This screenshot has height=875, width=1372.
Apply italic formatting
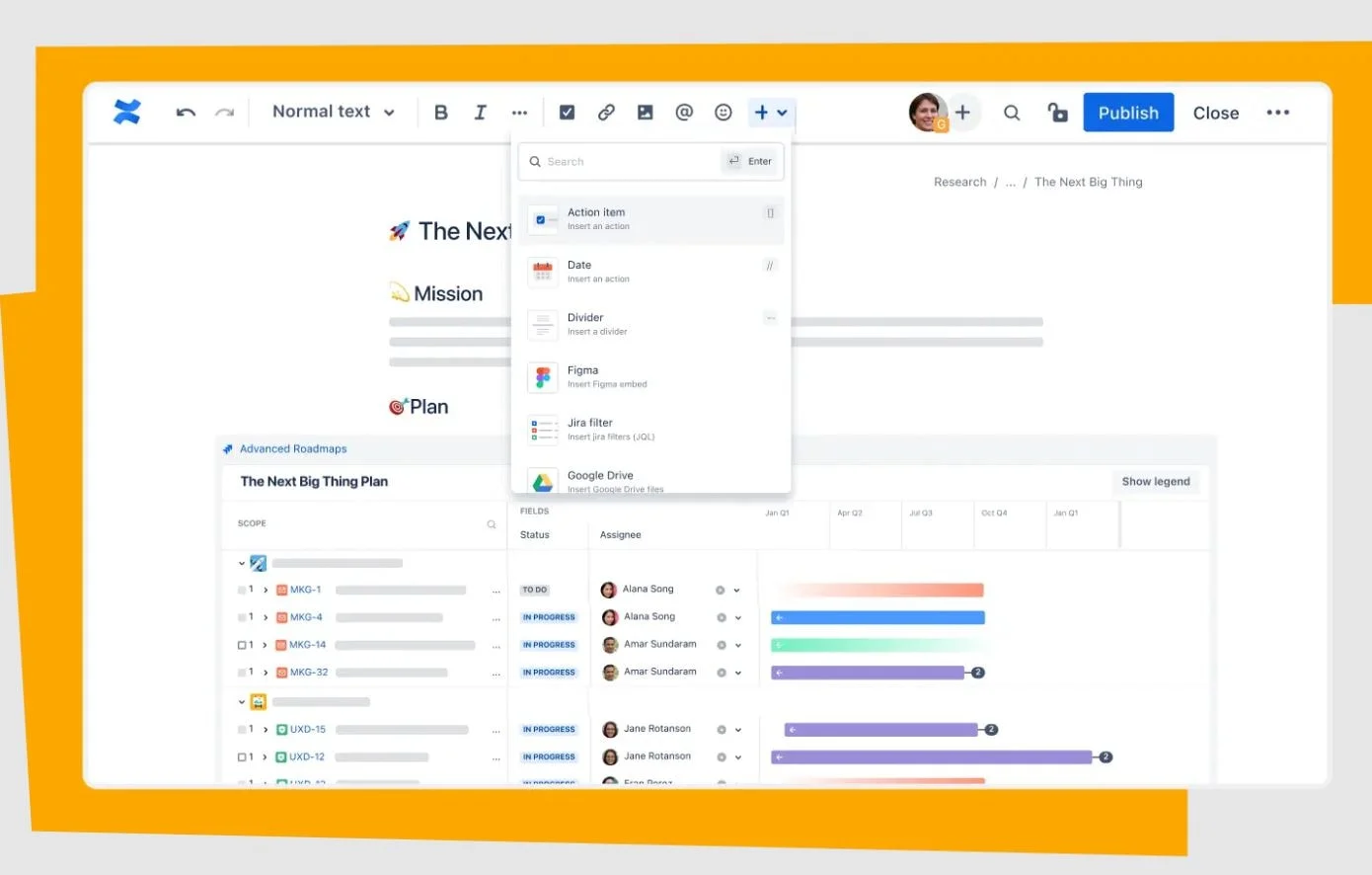480,112
